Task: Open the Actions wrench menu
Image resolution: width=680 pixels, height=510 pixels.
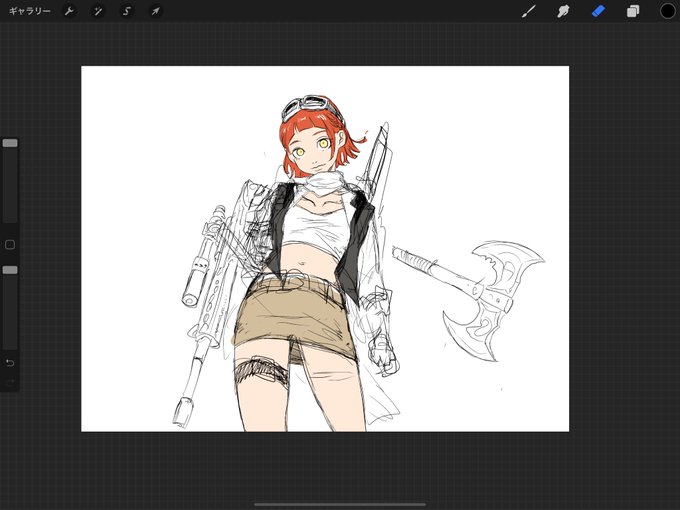Action: pyautogui.click(x=69, y=11)
